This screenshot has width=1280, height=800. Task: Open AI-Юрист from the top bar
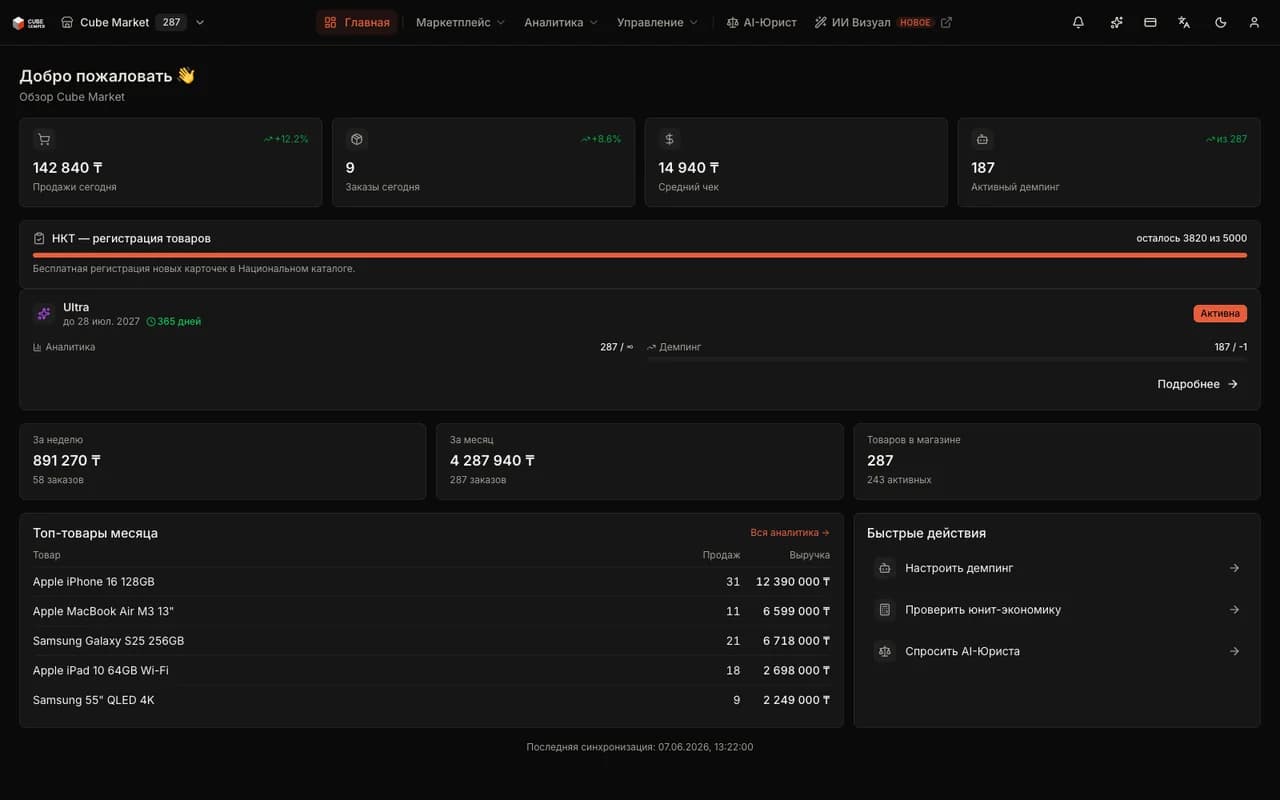[x=762, y=22]
